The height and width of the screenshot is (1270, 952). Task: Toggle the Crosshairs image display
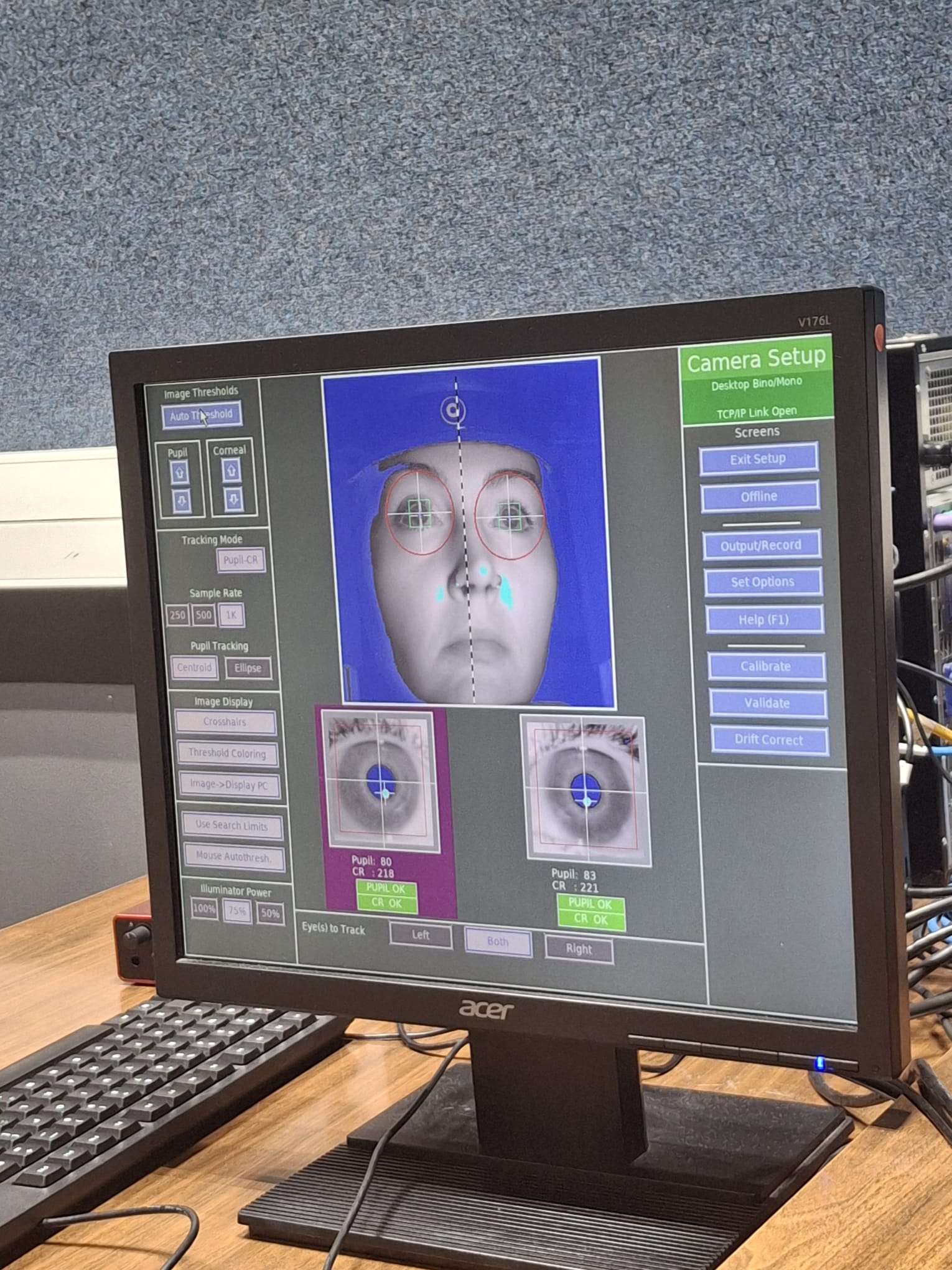[x=225, y=722]
